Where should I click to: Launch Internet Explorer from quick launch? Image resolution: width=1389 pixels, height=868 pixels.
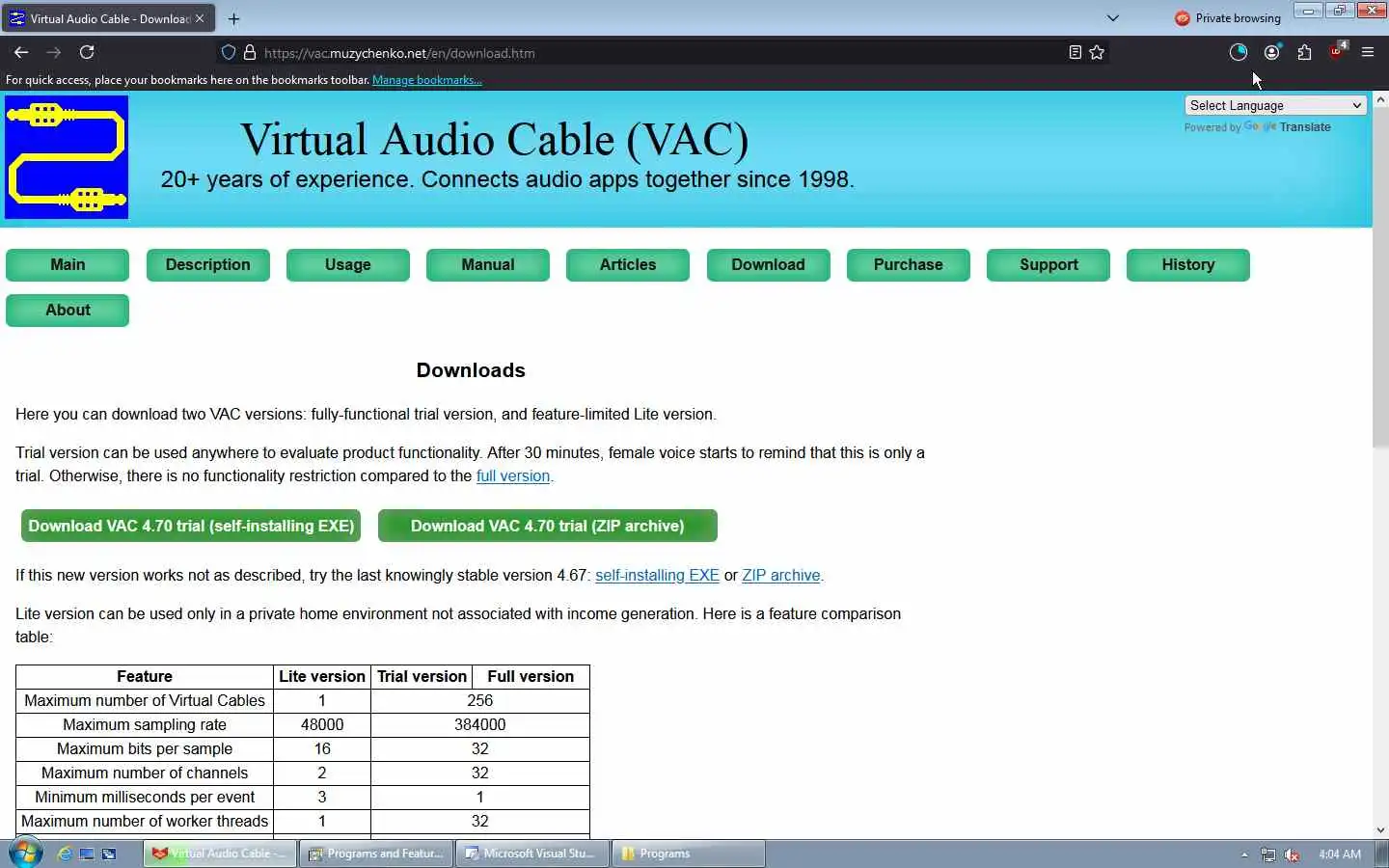coord(65,854)
